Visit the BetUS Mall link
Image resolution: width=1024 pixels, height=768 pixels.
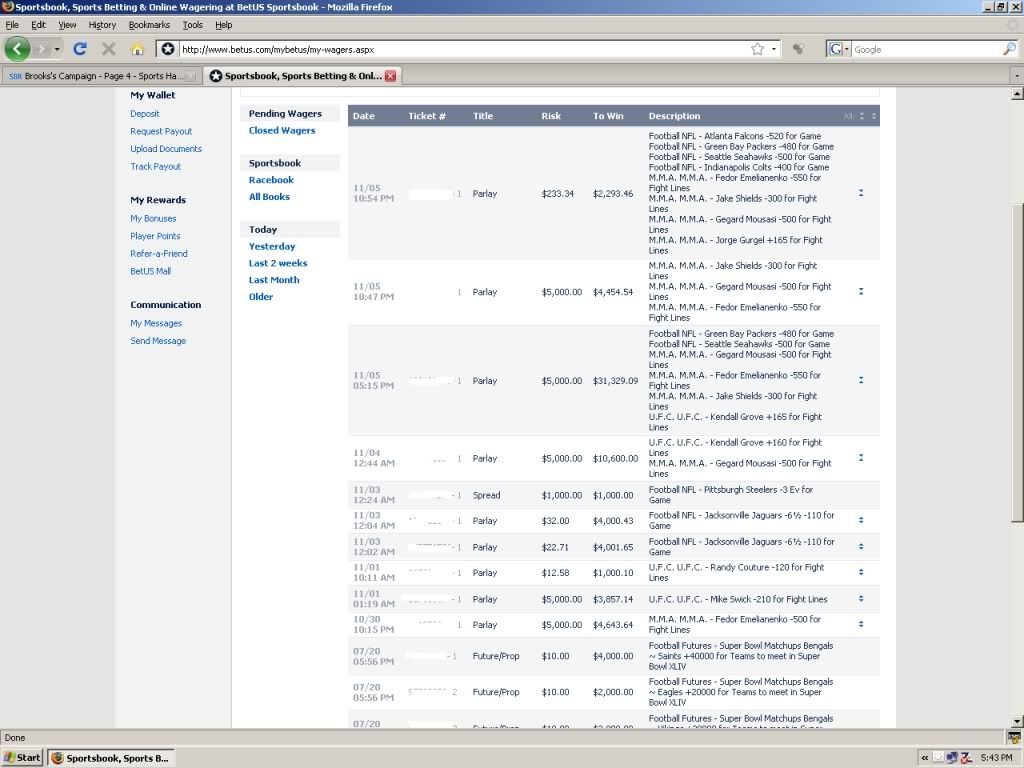pos(150,271)
